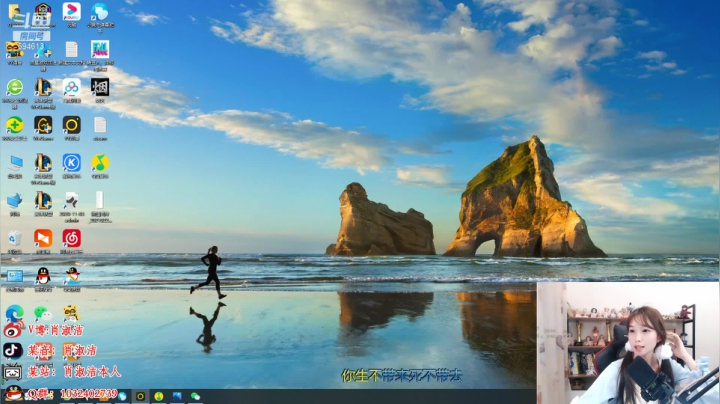Image resolution: width=720 pixels, height=404 pixels.
Task: Open the WeGame black and gold G icon
Action: pyautogui.click(x=43, y=125)
